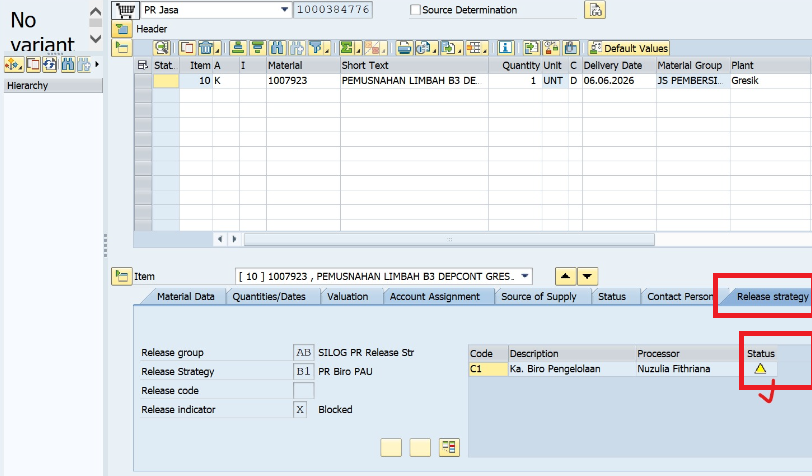Click the next item down arrow button
The height and width of the screenshot is (476, 812).
pos(587,276)
